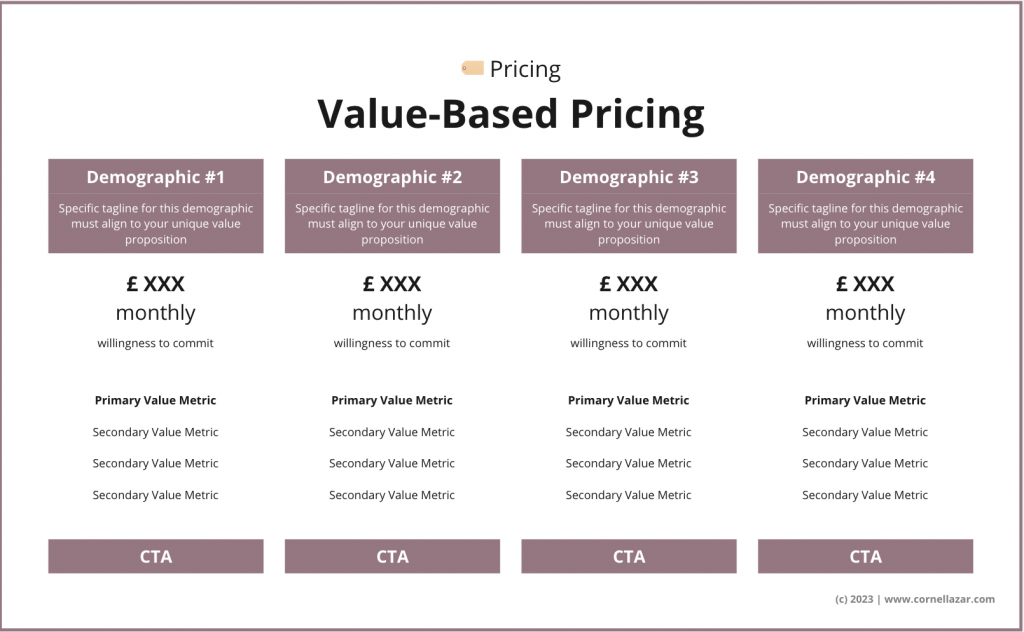Click 'monthly' label in Demographic #4 column

[865, 313]
